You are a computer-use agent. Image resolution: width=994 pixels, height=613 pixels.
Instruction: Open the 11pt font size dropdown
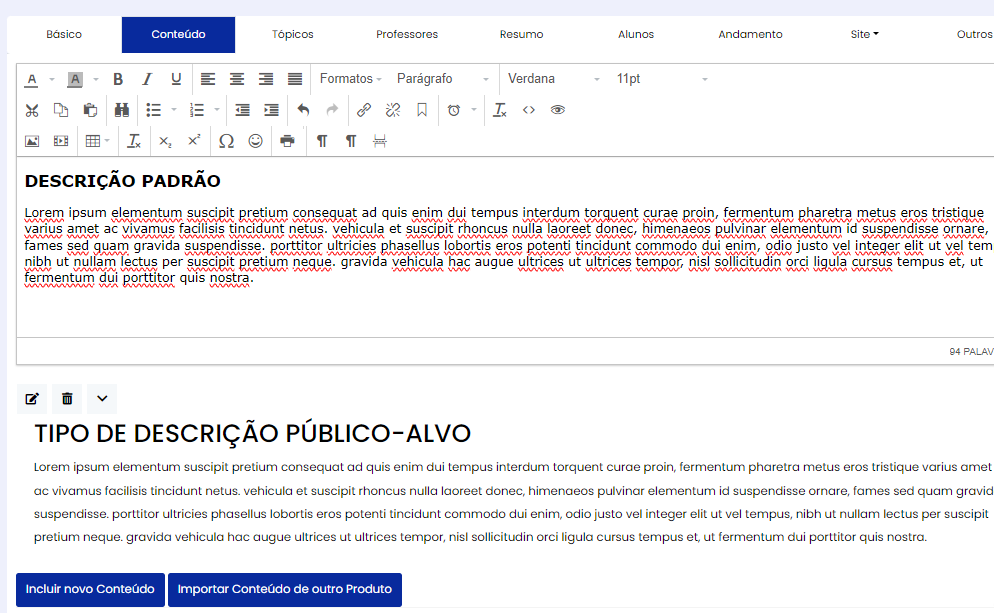point(662,79)
